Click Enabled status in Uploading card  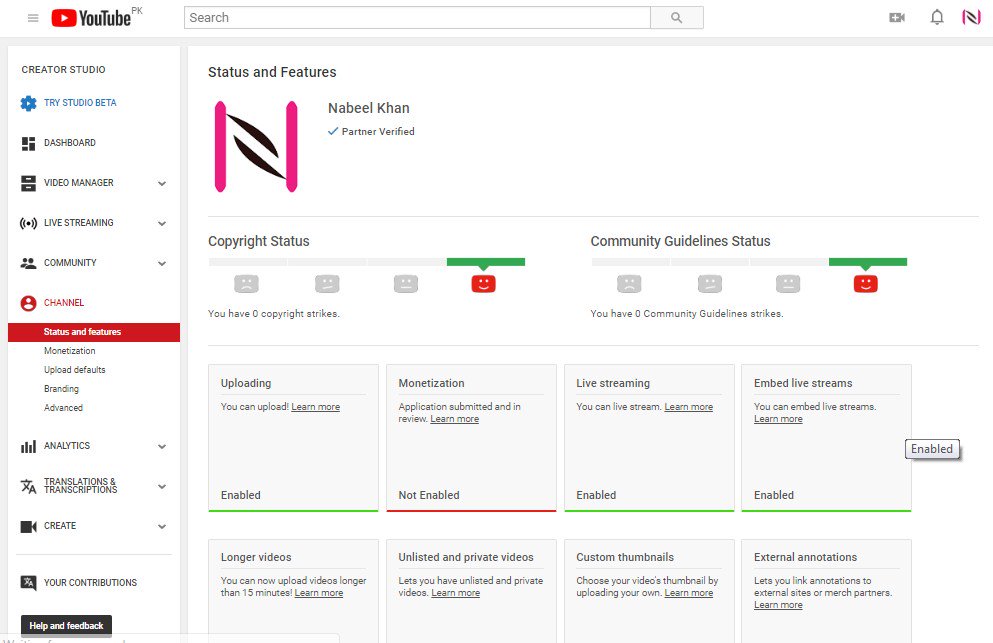pos(241,495)
